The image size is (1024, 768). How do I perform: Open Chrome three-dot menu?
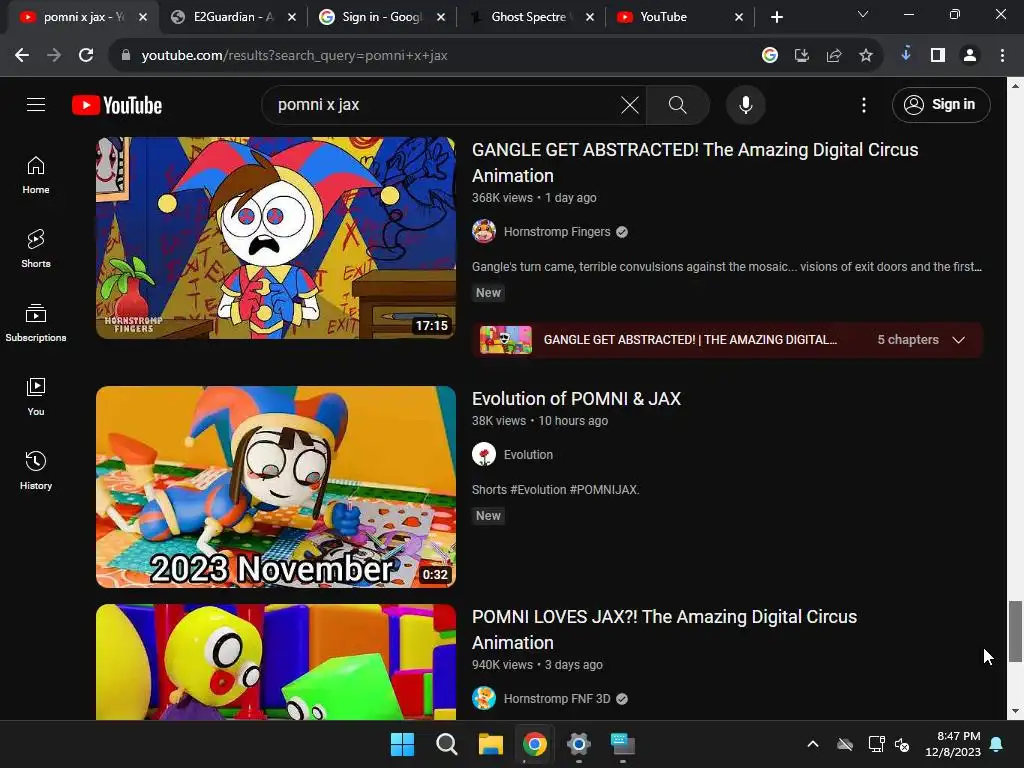coord(1002,56)
